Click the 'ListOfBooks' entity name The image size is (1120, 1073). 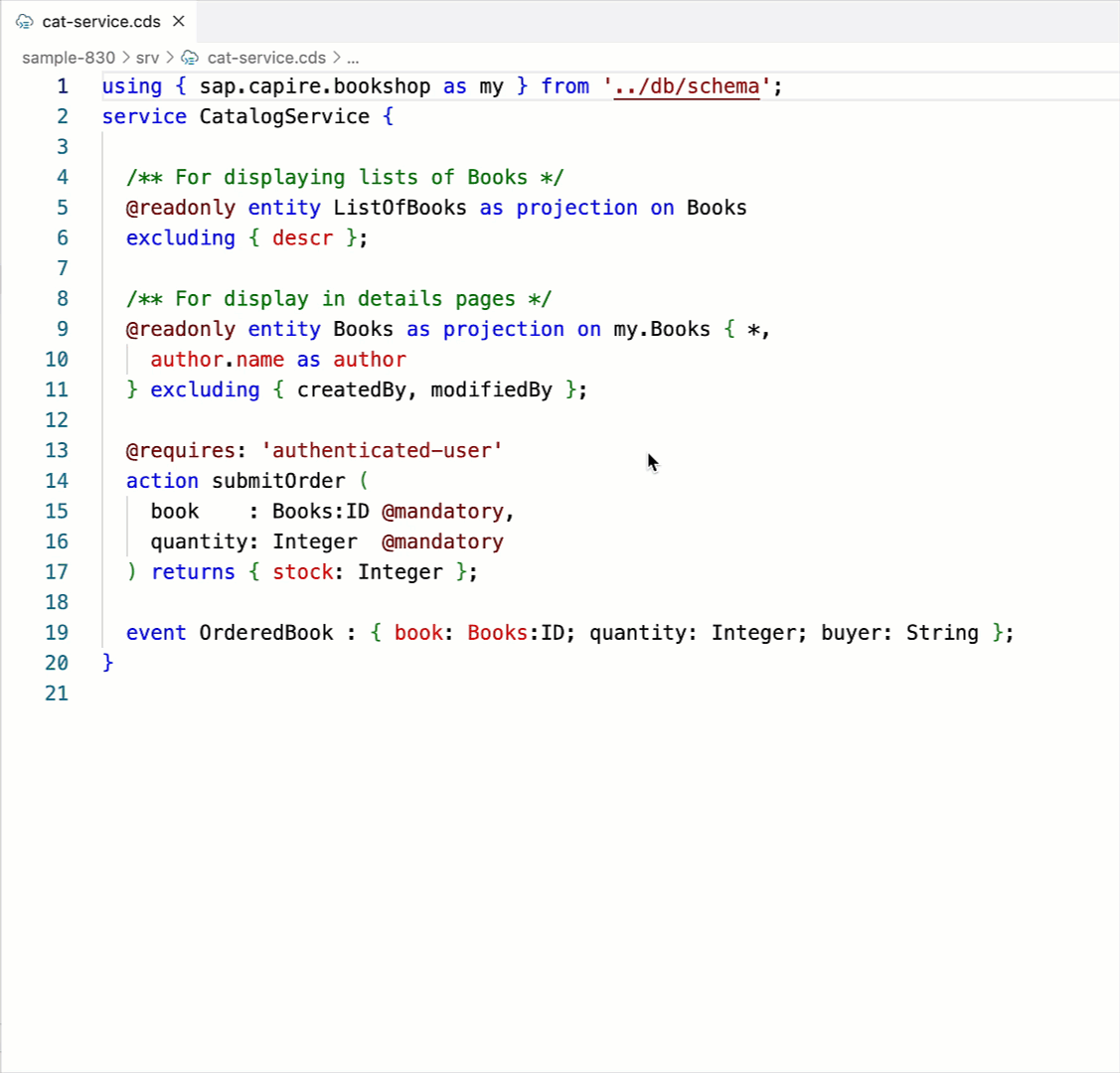pyautogui.click(x=400, y=208)
